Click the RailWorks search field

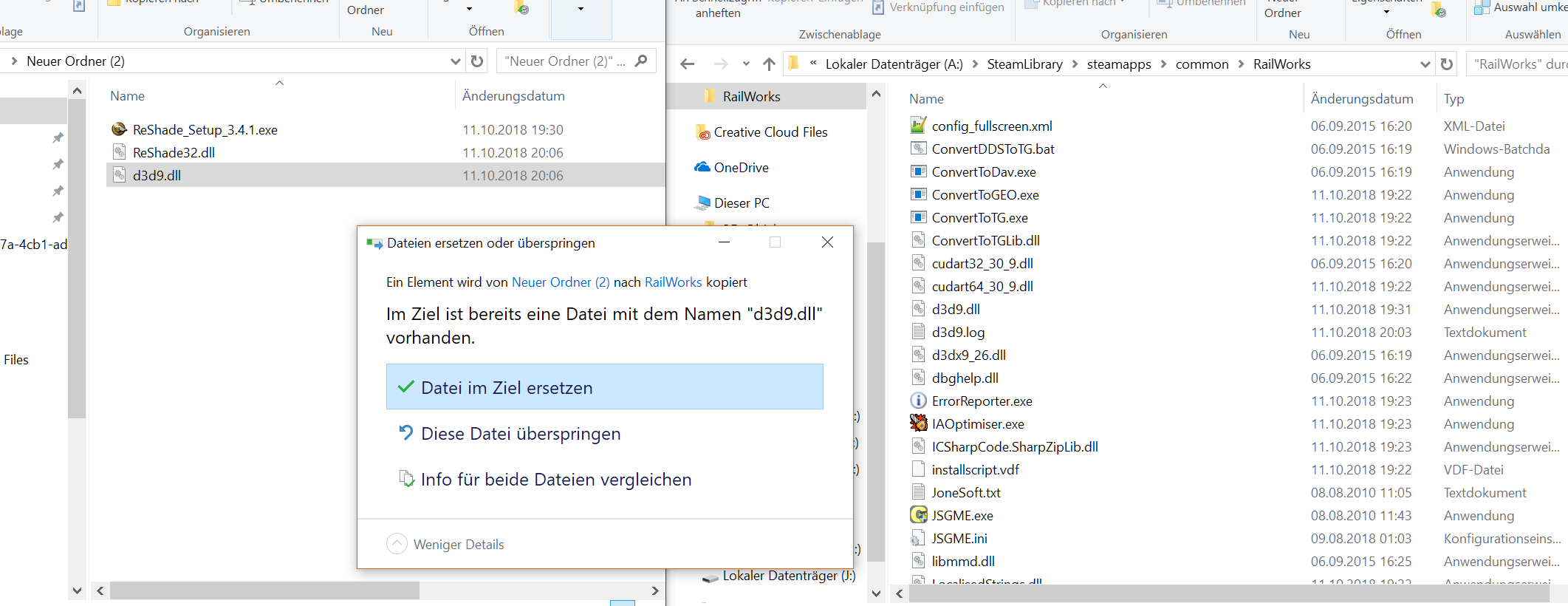pos(1518,64)
